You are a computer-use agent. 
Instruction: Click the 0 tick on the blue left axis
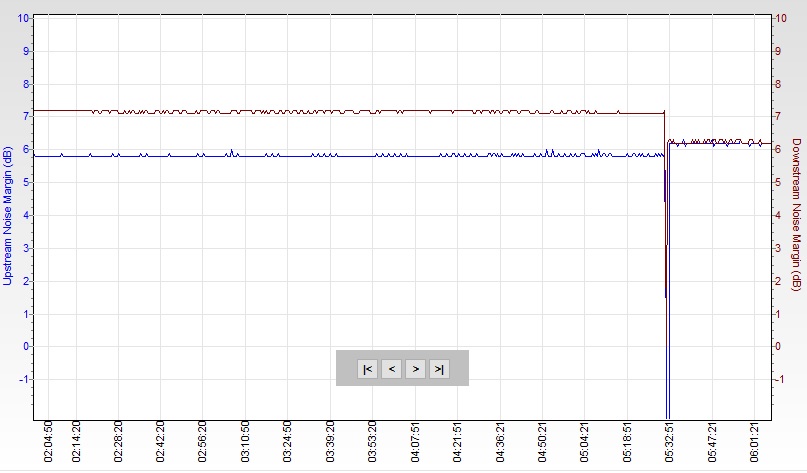tap(27, 346)
